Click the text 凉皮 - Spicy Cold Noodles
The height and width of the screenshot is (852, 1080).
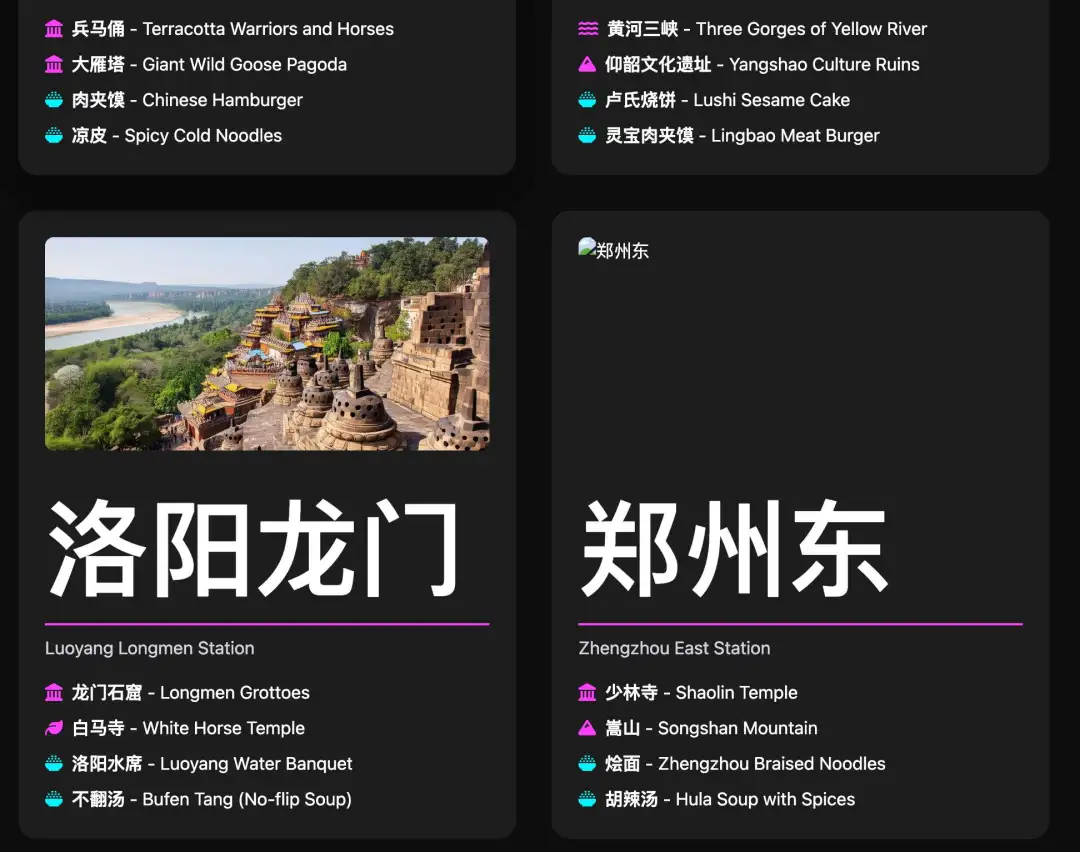[x=177, y=136]
